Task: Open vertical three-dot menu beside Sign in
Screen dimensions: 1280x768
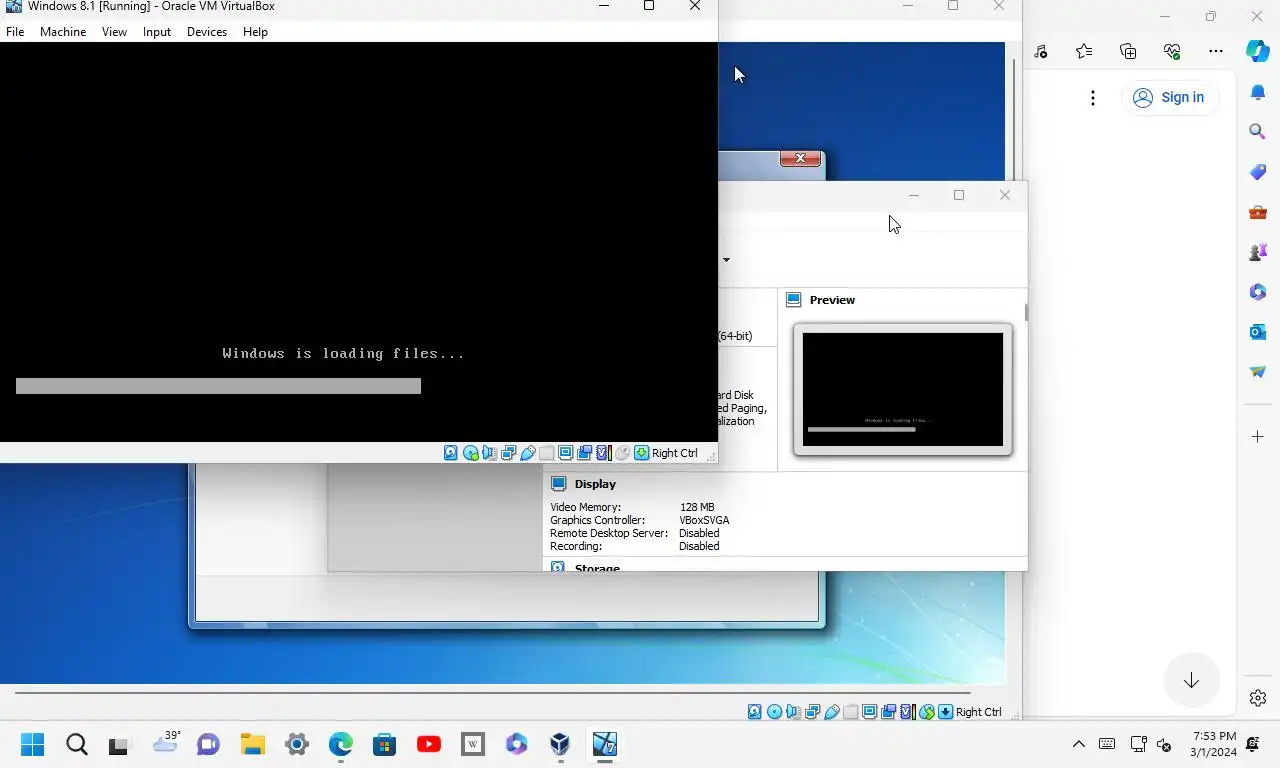Action: (1093, 97)
